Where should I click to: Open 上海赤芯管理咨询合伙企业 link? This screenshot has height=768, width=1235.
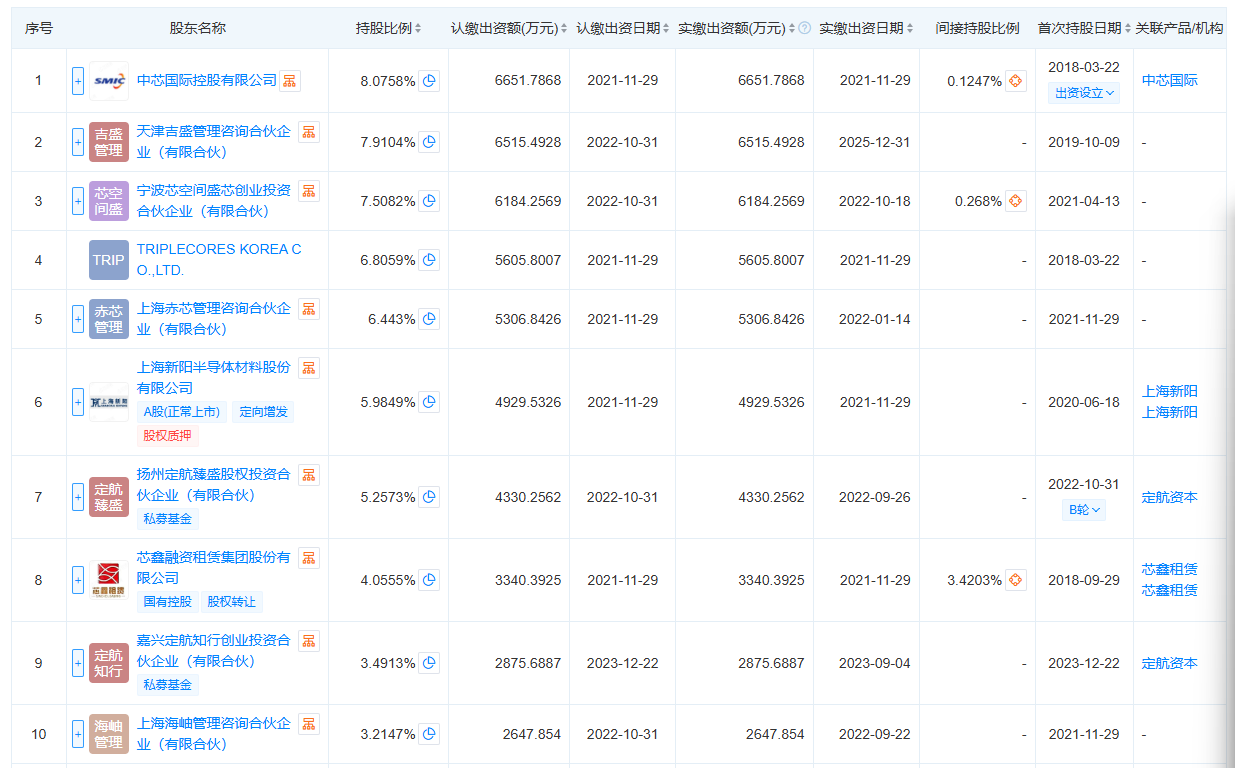point(214,319)
